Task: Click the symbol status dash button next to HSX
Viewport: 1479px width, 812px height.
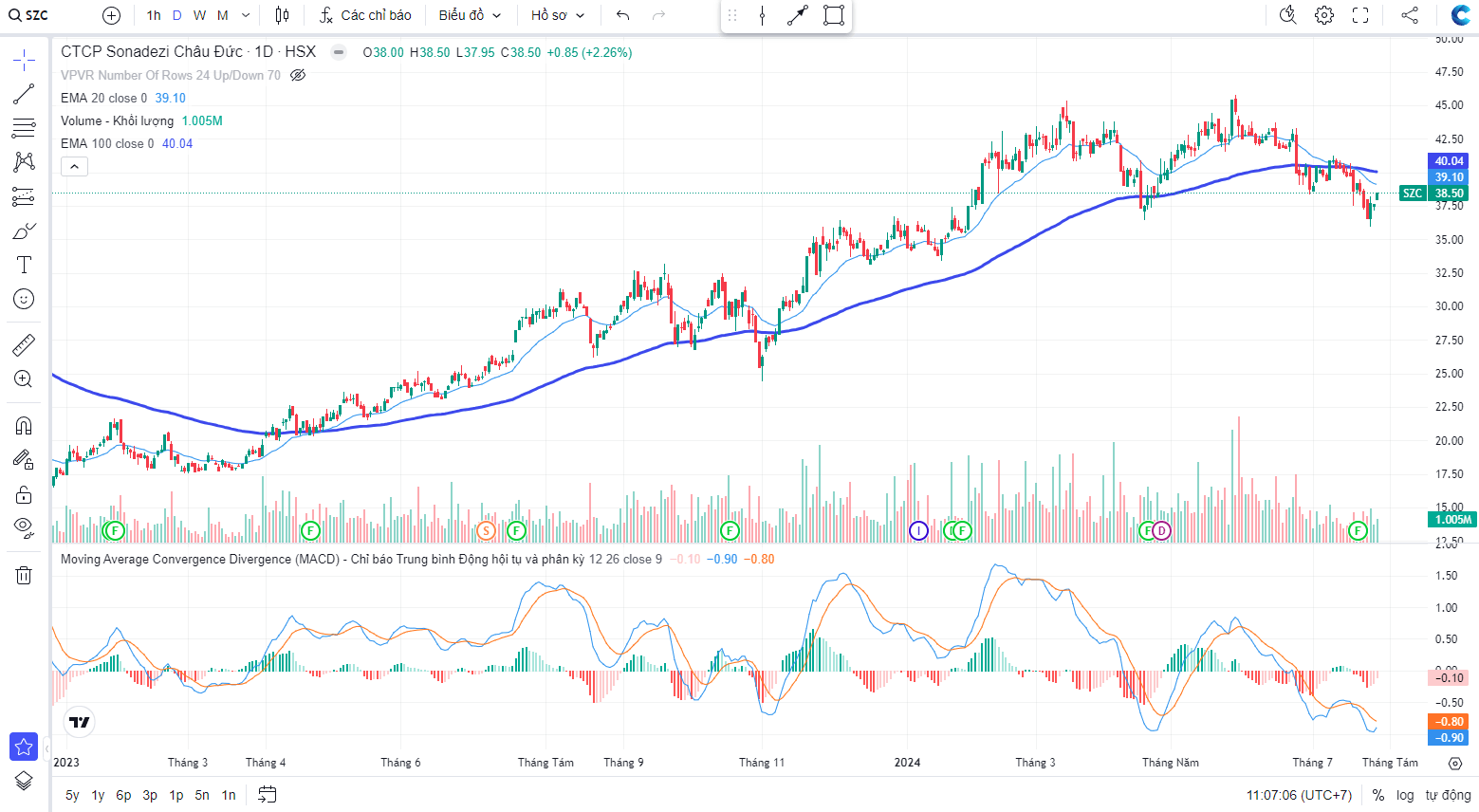Action: click(x=339, y=52)
